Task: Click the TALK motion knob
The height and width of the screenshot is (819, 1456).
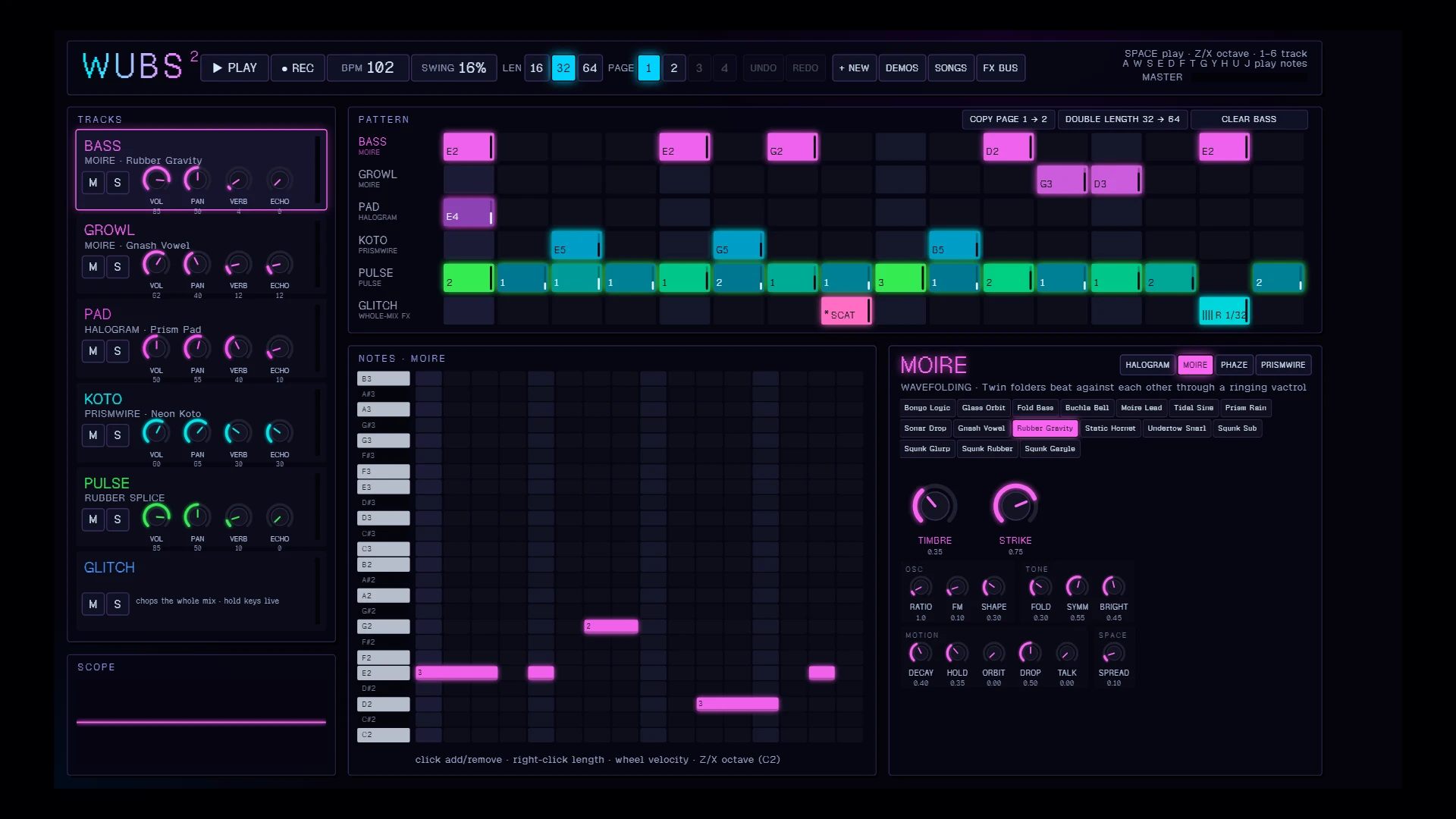Action: [1066, 654]
